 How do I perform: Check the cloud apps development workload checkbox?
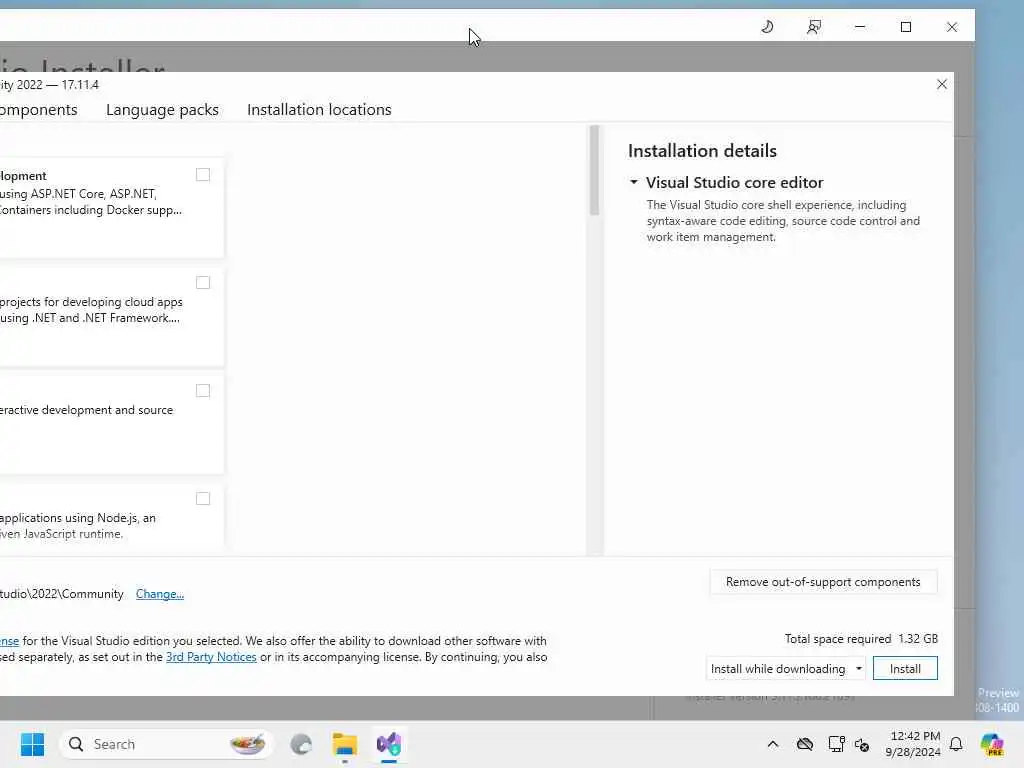(x=203, y=282)
